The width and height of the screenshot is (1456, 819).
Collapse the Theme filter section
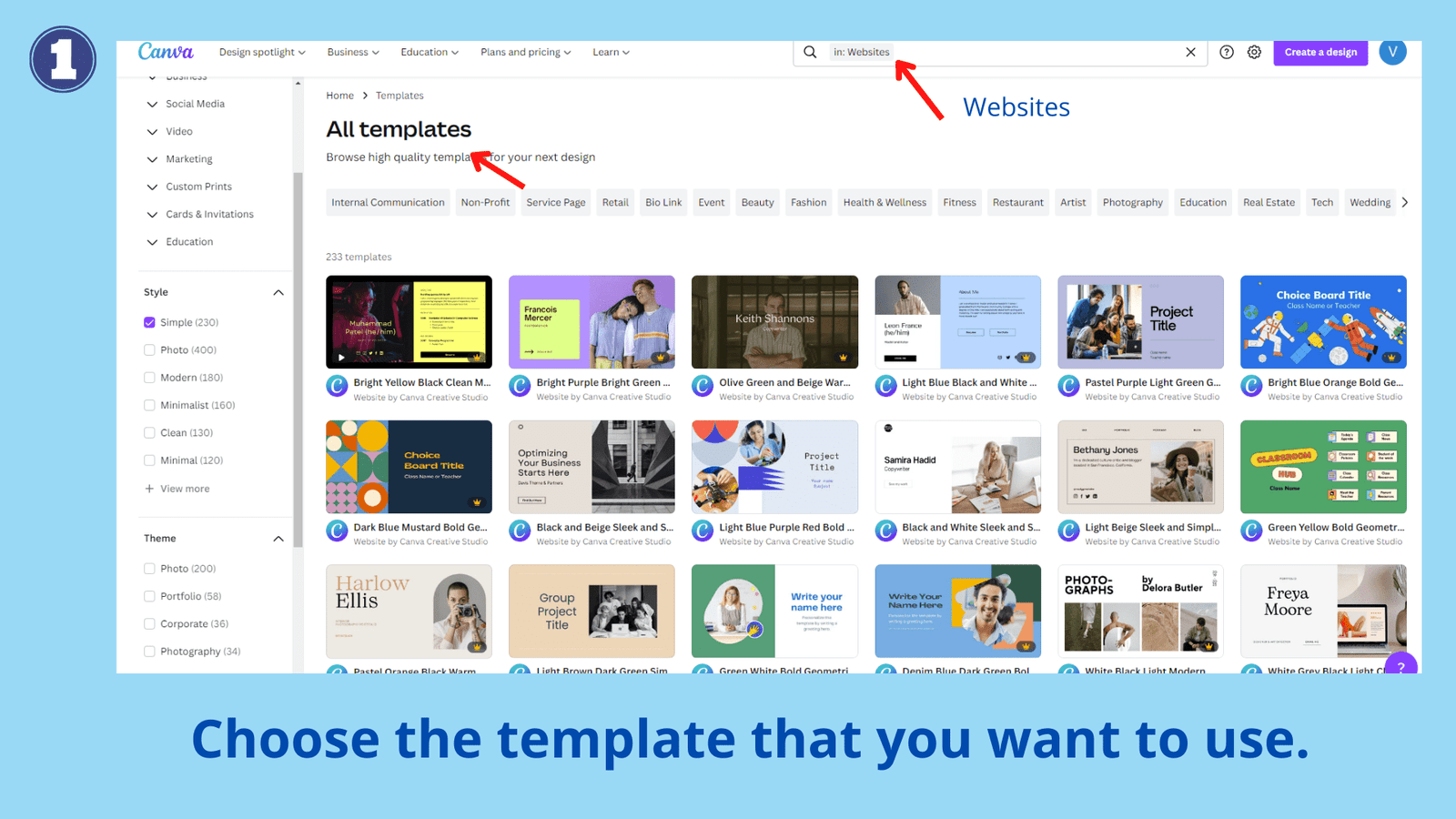278,539
